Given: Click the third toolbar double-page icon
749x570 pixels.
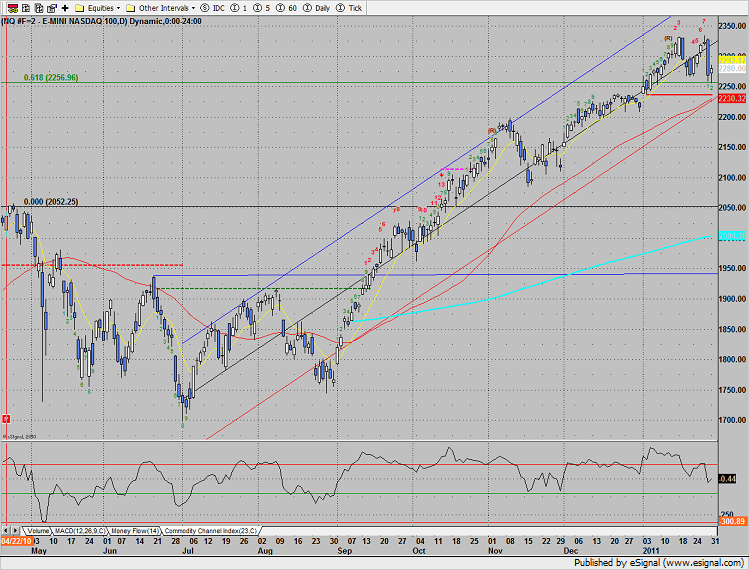Looking at the screenshot, I should coord(39,8).
